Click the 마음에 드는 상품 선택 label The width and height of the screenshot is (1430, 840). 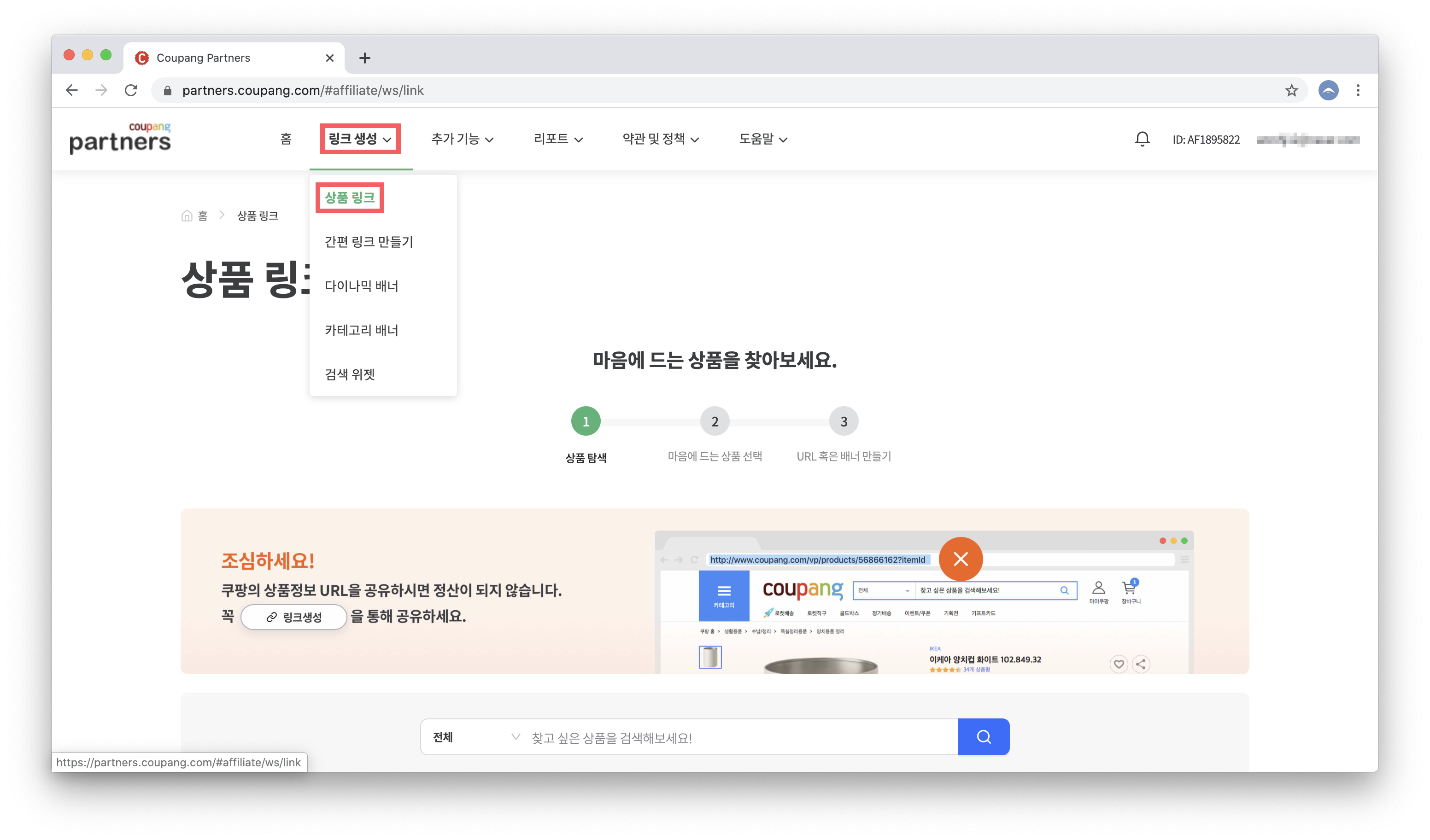coord(715,456)
